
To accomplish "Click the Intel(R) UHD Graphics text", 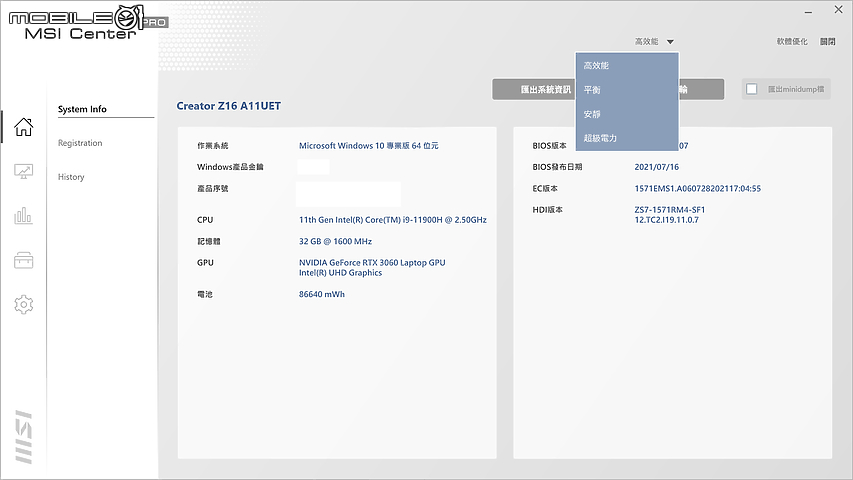I will [x=340, y=273].
